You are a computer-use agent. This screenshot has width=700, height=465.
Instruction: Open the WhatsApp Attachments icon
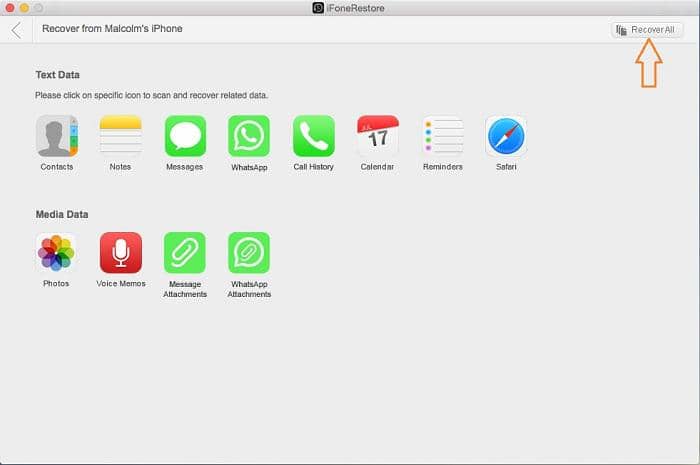(249, 253)
